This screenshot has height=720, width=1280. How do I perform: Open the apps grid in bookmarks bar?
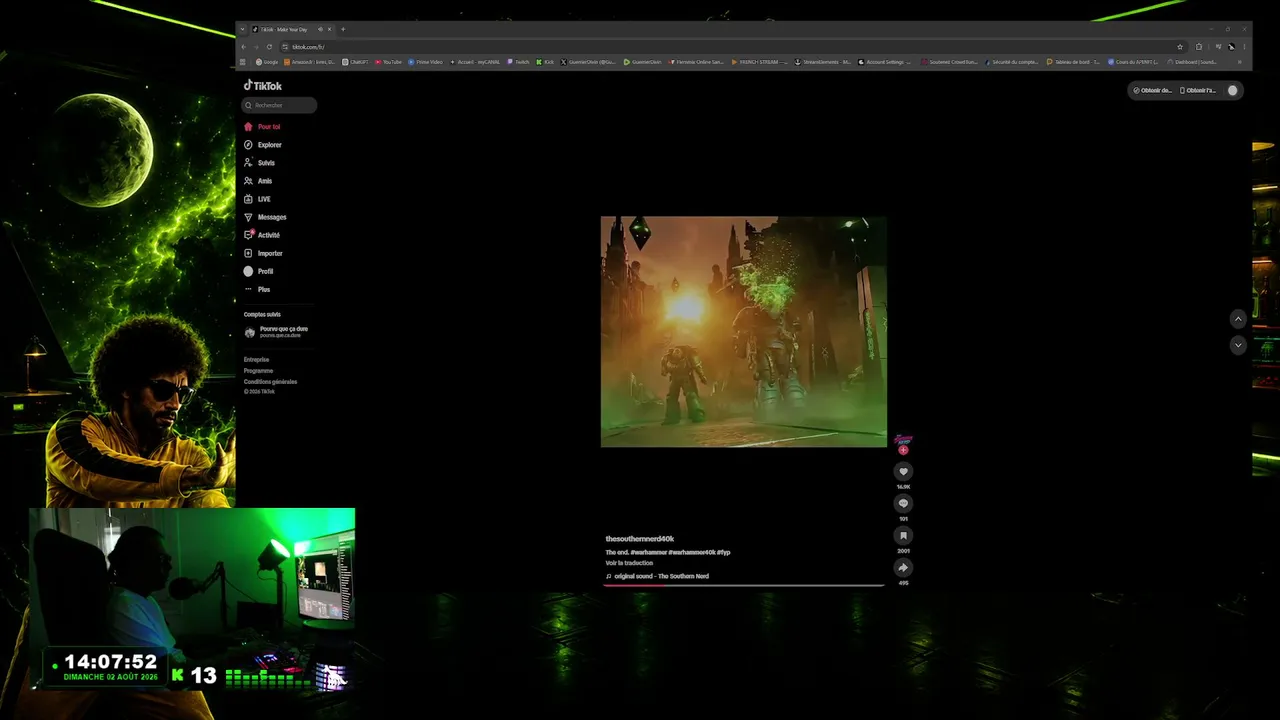click(x=242, y=62)
